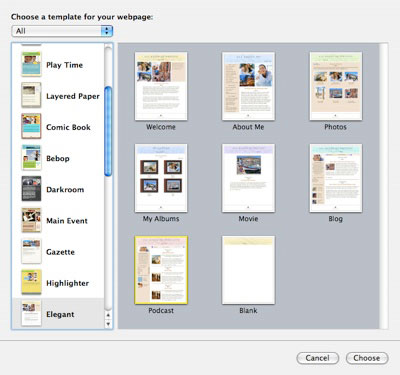Select the About Me page template

coord(248,86)
